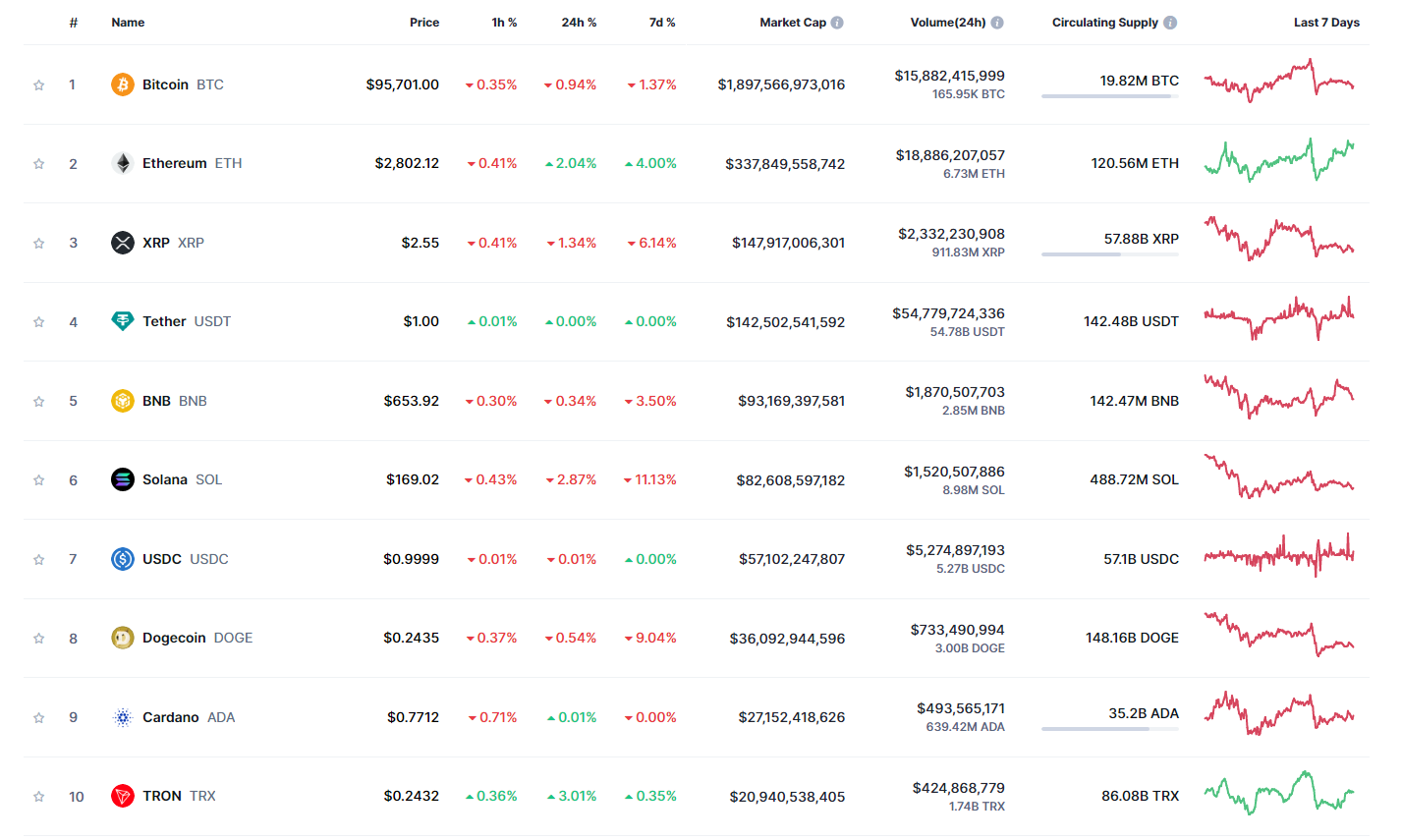Show Circulating Supply info tooltip icon
Image resolution: width=1402 pixels, height=840 pixels.
pyautogui.click(x=1170, y=23)
